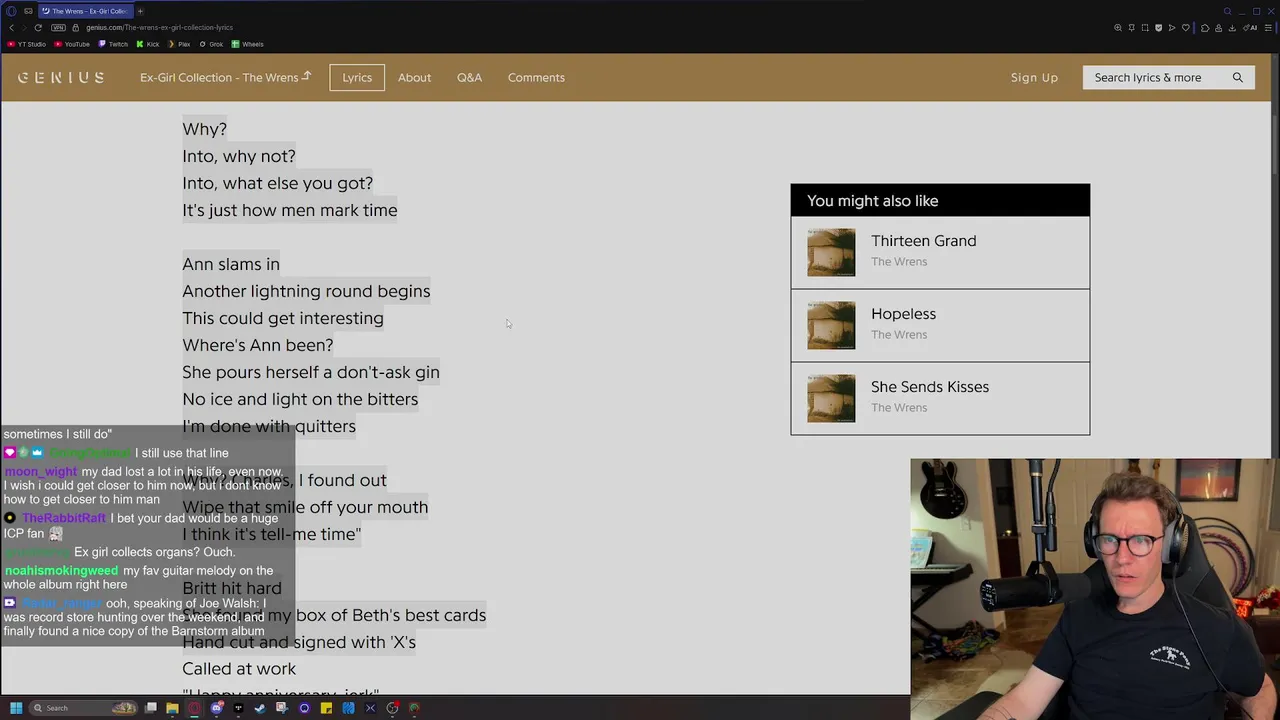Click TheRabbitRaft username in chat overlay
This screenshot has height=720, width=1280.
(x=64, y=518)
